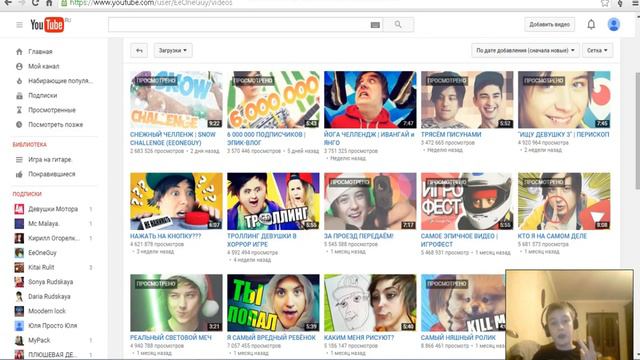Open Понравившиеся liked videos
This screenshot has width=640, height=360.
click(x=52, y=174)
